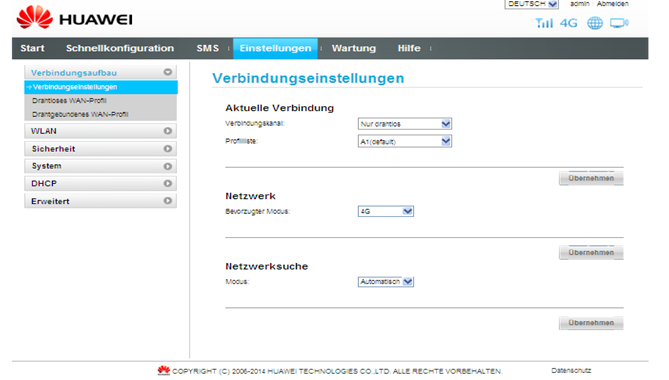Select Verbindungseinstellungen in the sidebar
Screen dimensions: 669x380
[x=101, y=87]
